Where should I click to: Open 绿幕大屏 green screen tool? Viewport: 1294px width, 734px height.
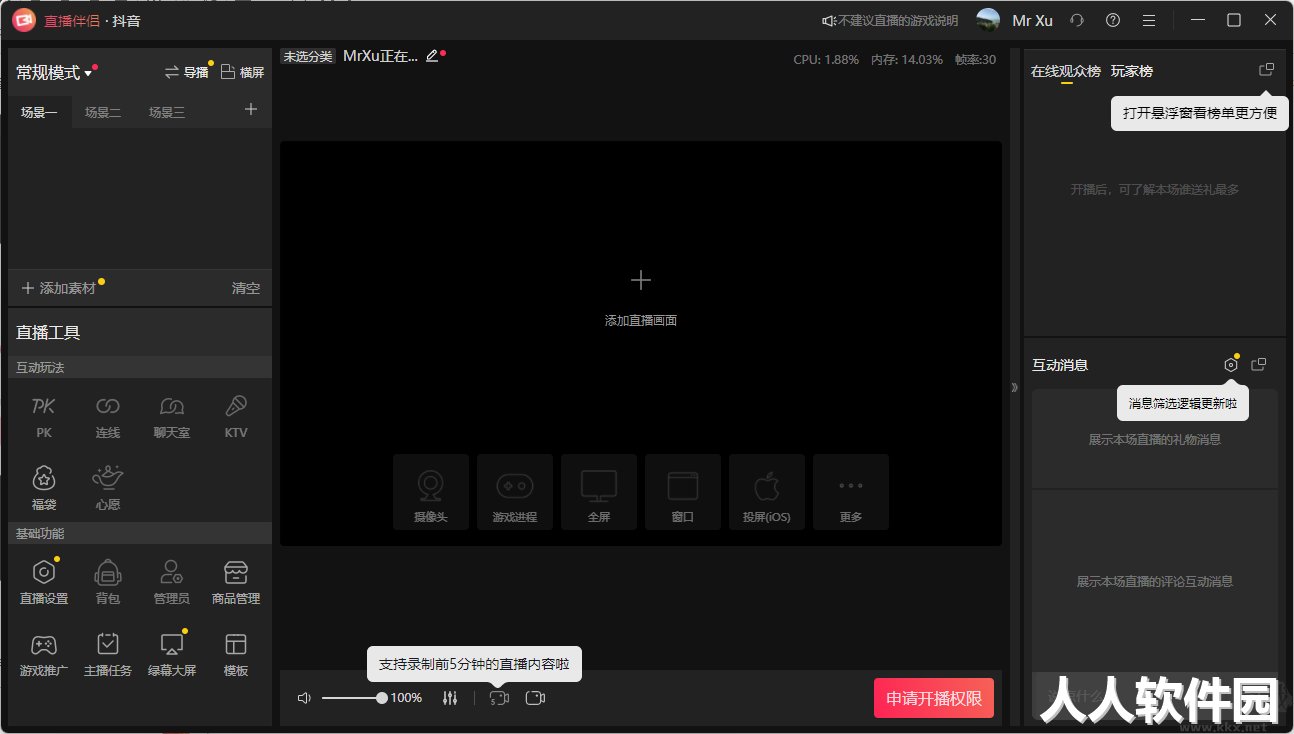(x=172, y=654)
